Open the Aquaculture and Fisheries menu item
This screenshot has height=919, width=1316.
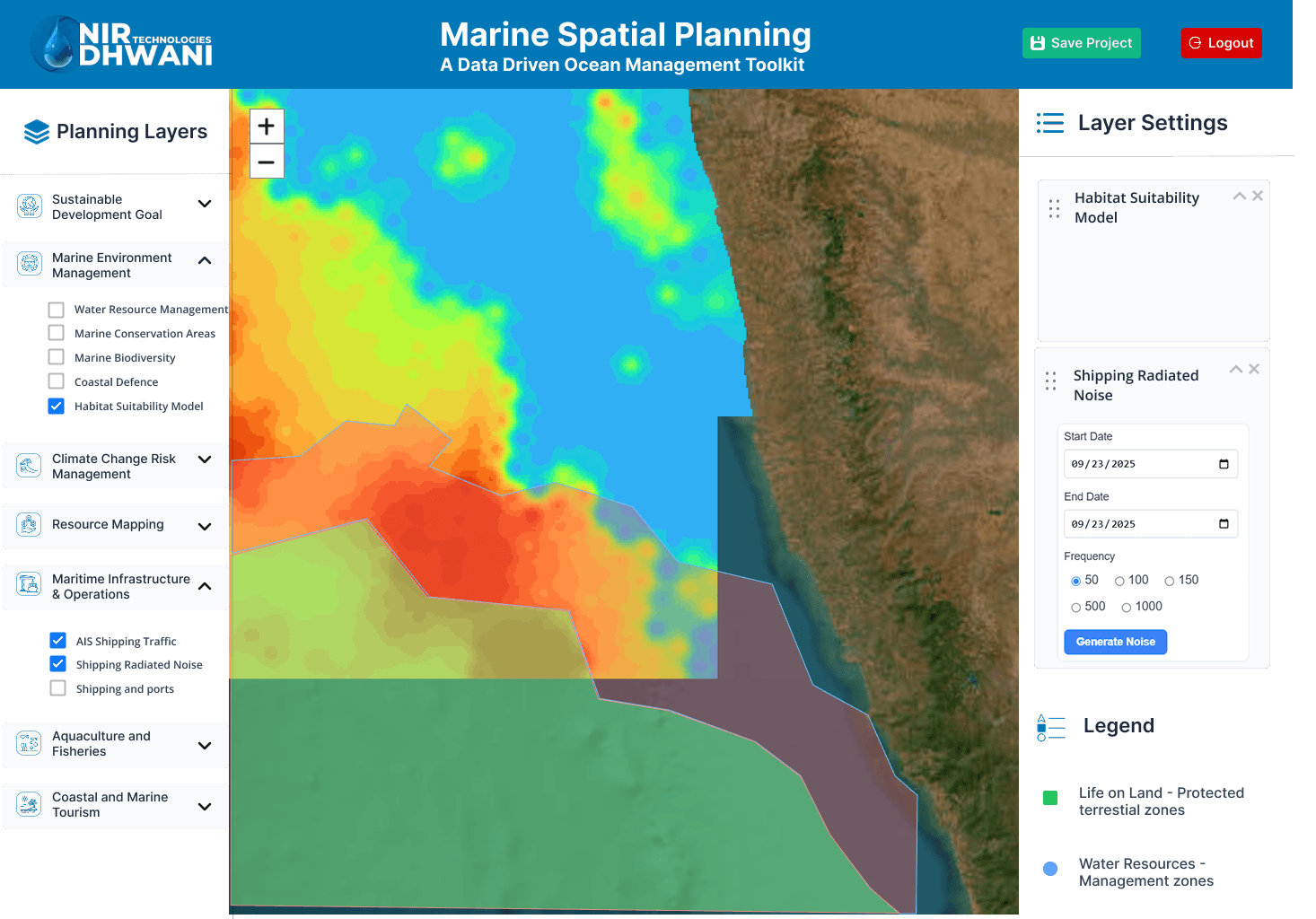(x=116, y=744)
